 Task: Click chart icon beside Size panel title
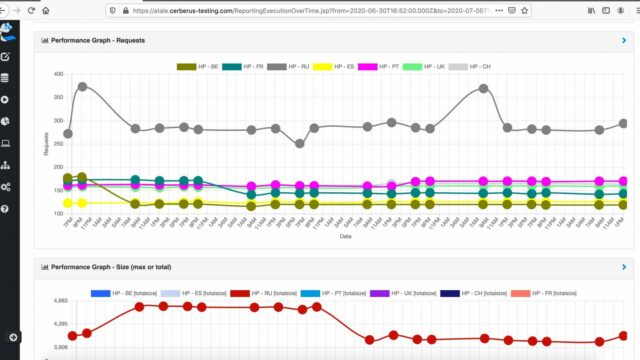pos(45,267)
